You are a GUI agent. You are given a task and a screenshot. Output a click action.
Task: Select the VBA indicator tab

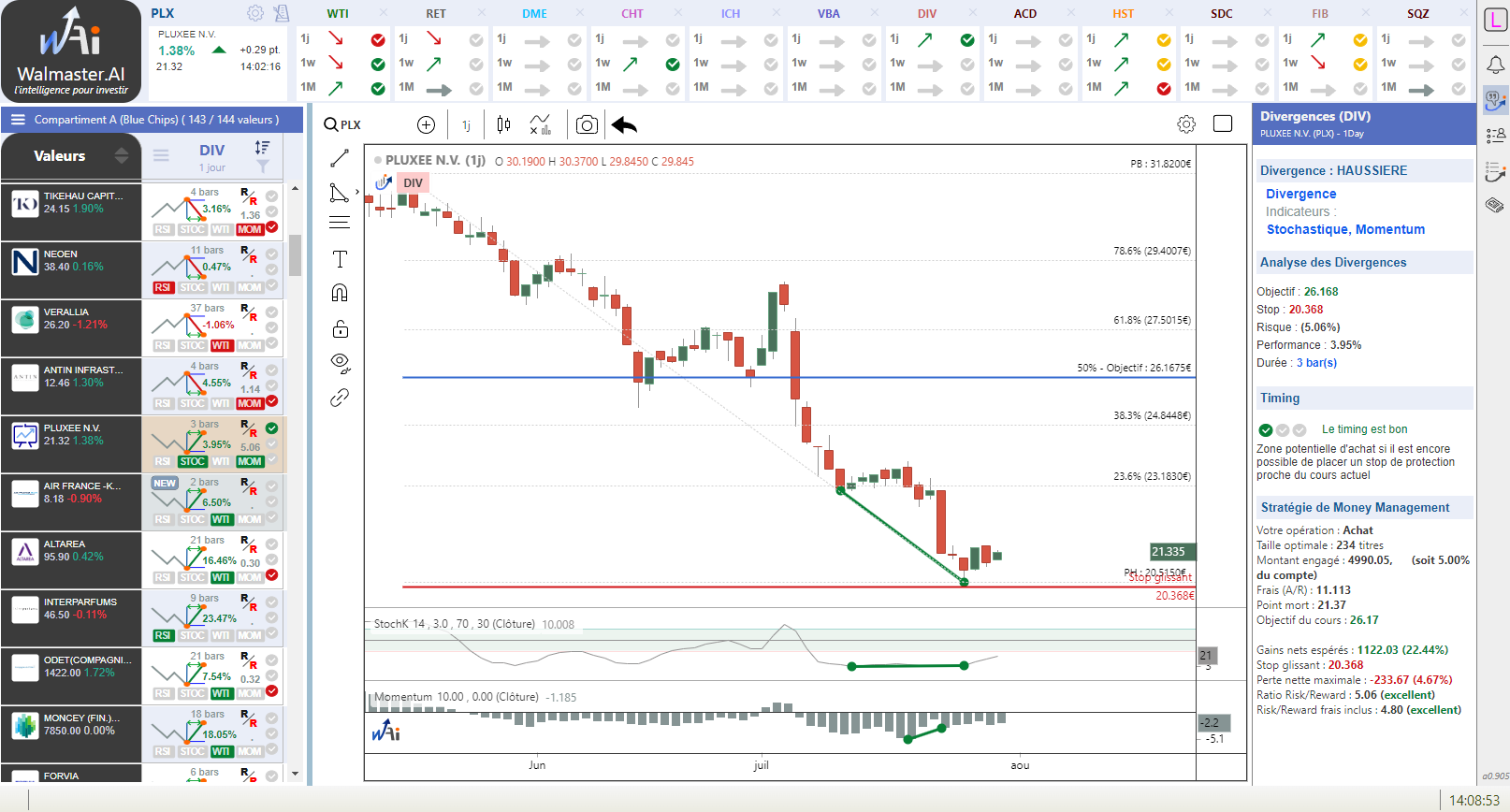pos(828,14)
